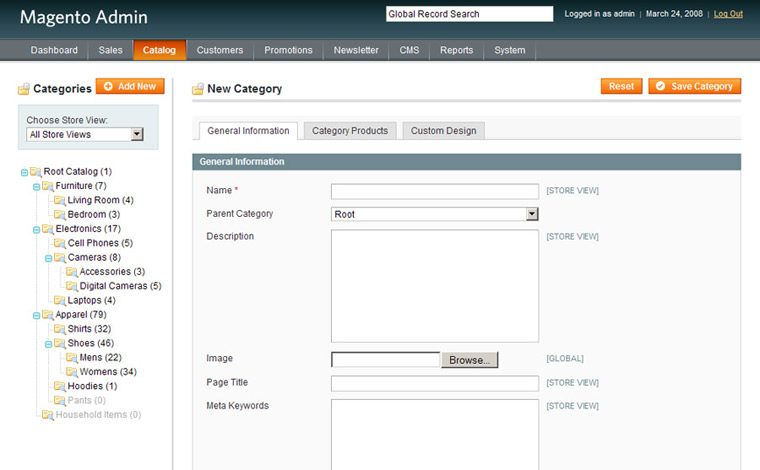Click the Cell Phones folder icon
The image size is (760, 470).
pos(60,243)
